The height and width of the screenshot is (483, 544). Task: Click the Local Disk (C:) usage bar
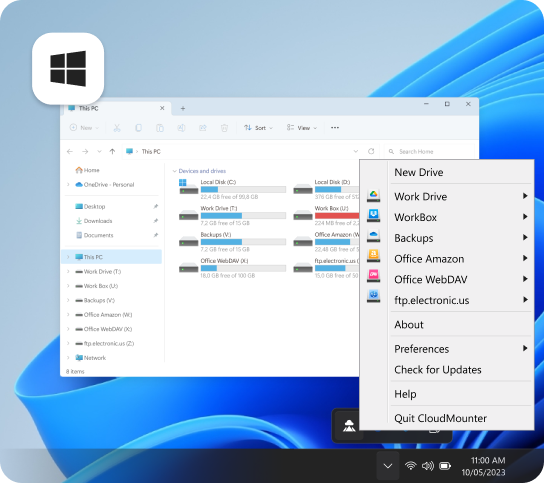point(243,189)
